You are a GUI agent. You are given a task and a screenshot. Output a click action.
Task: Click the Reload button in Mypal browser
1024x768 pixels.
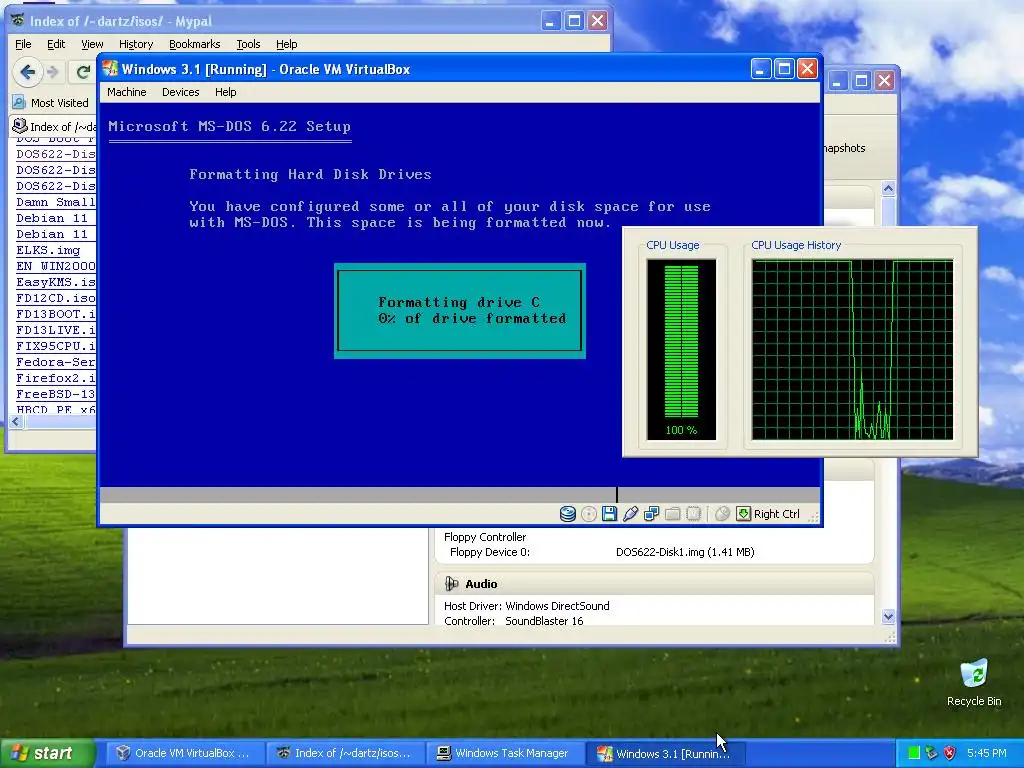pos(83,72)
